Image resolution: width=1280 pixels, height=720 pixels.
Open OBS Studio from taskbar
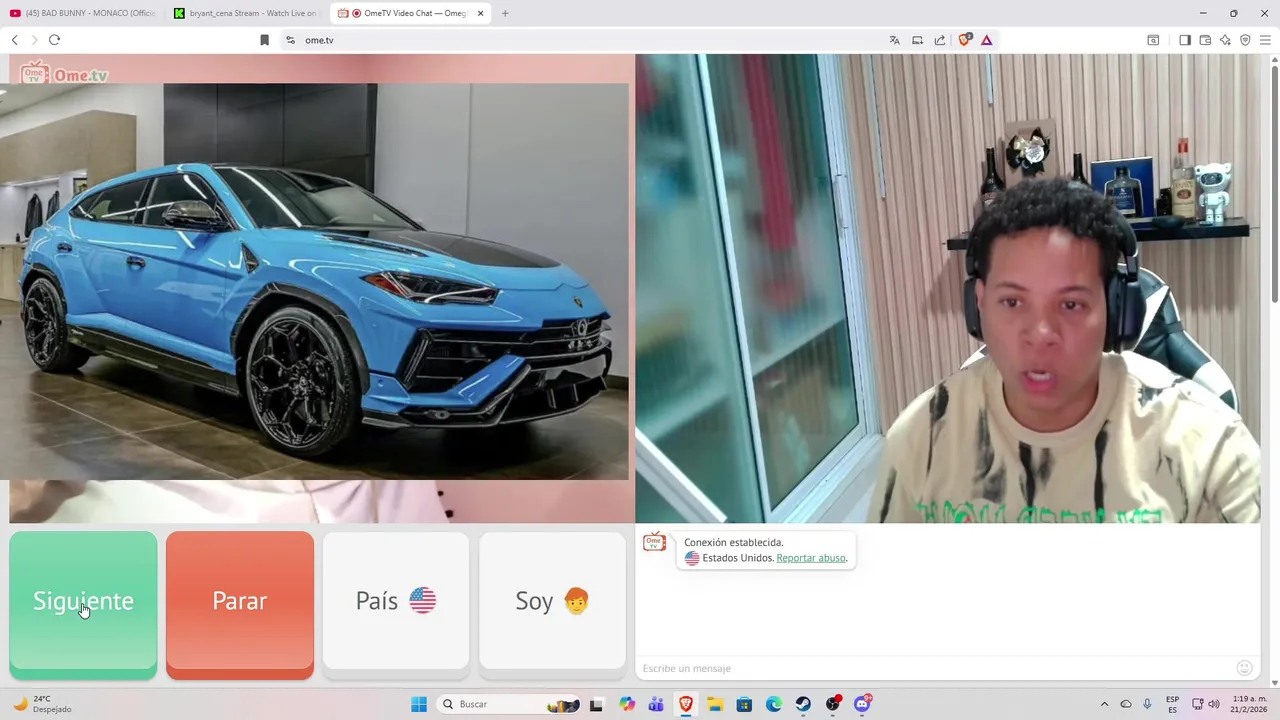click(x=833, y=704)
